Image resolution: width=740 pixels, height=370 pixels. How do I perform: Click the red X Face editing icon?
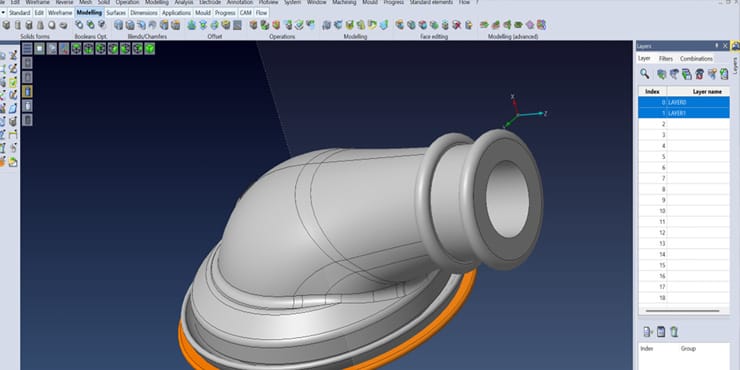[456, 25]
